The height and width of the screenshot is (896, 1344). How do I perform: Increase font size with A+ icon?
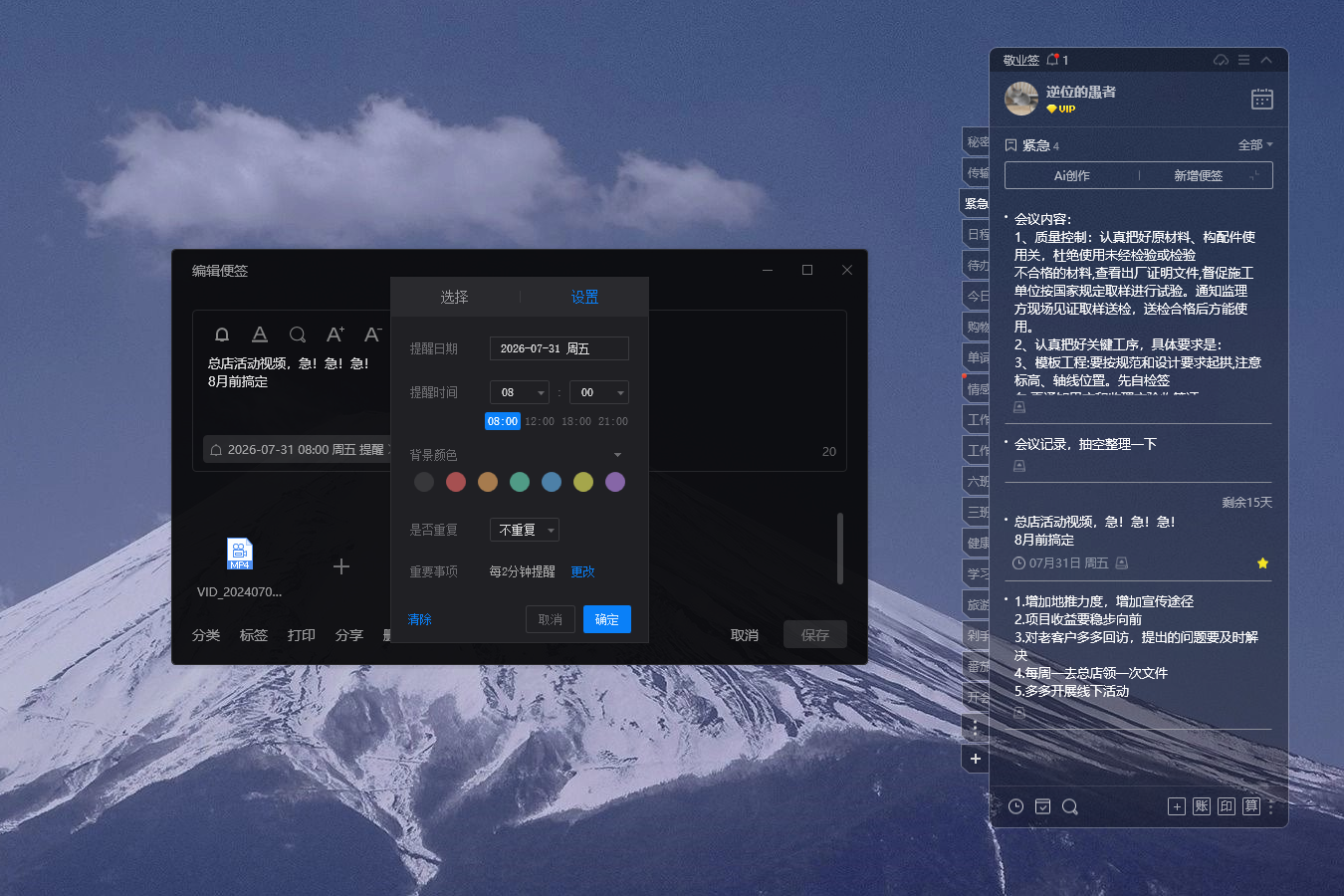click(336, 335)
